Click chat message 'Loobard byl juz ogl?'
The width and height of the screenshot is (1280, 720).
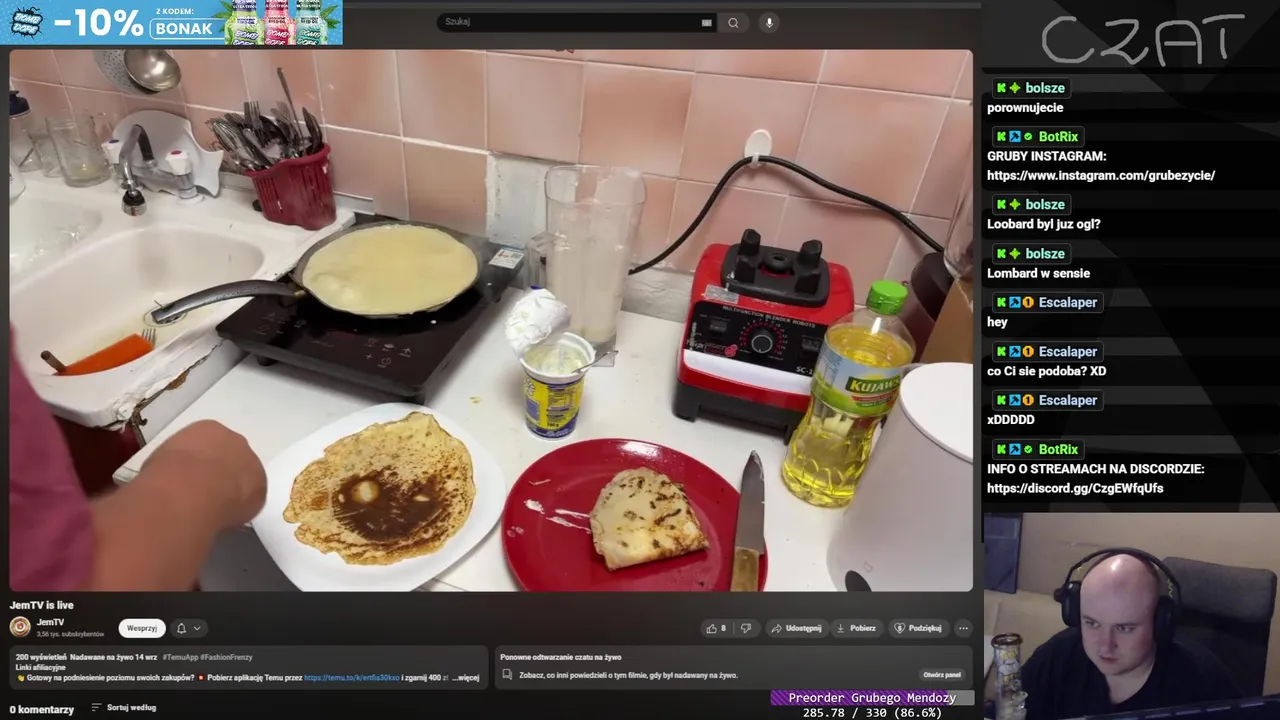coord(1043,224)
